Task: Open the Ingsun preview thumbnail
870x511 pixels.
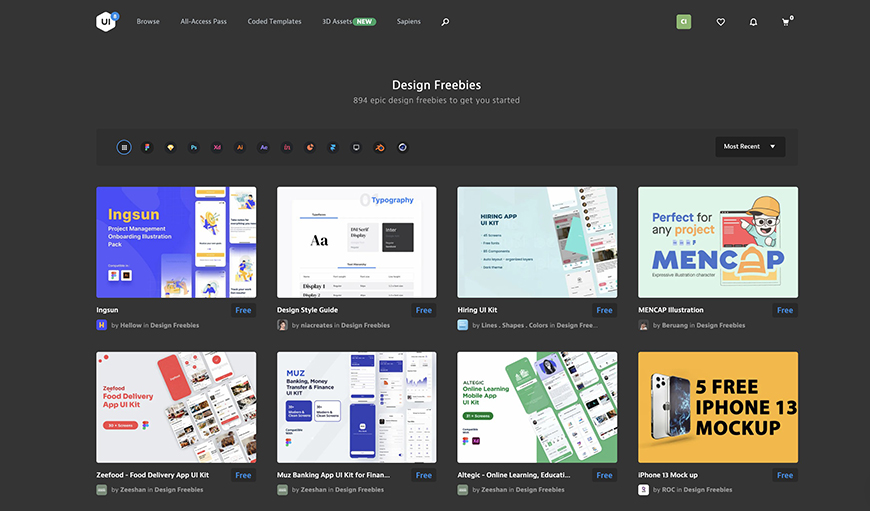Action: pyautogui.click(x=176, y=242)
